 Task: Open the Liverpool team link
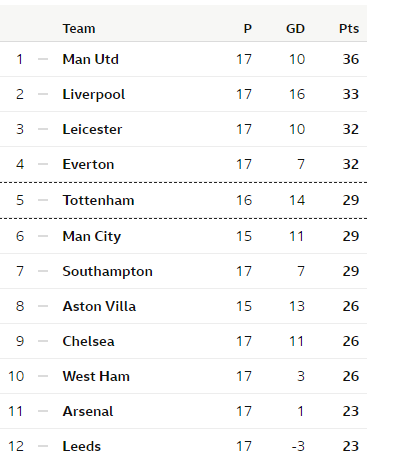tap(94, 94)
